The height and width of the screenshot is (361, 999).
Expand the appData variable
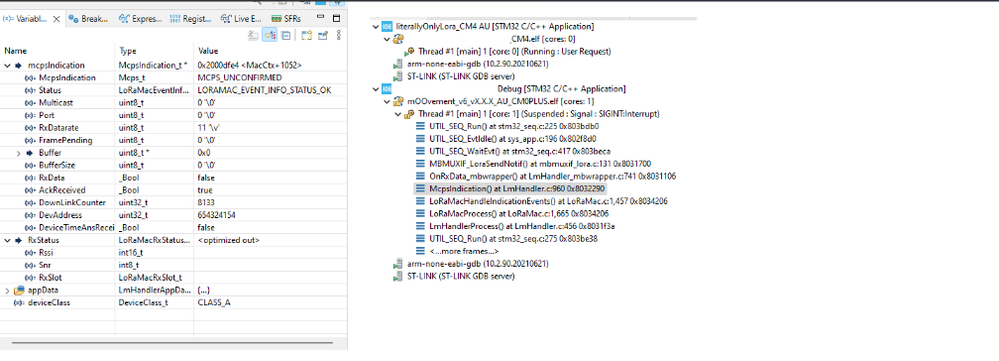pyautogui.click(x=7, y=290)
